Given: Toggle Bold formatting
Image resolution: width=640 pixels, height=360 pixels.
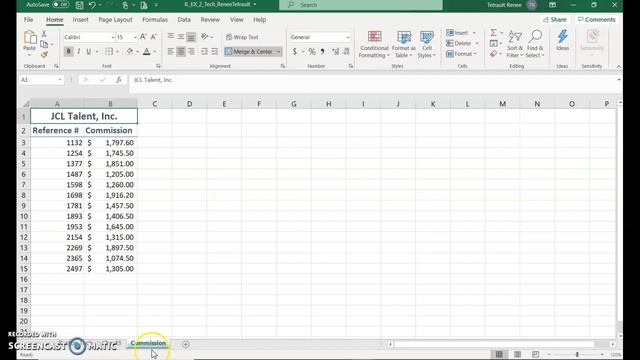Looking at the screenshot, I should click(68, 51).
